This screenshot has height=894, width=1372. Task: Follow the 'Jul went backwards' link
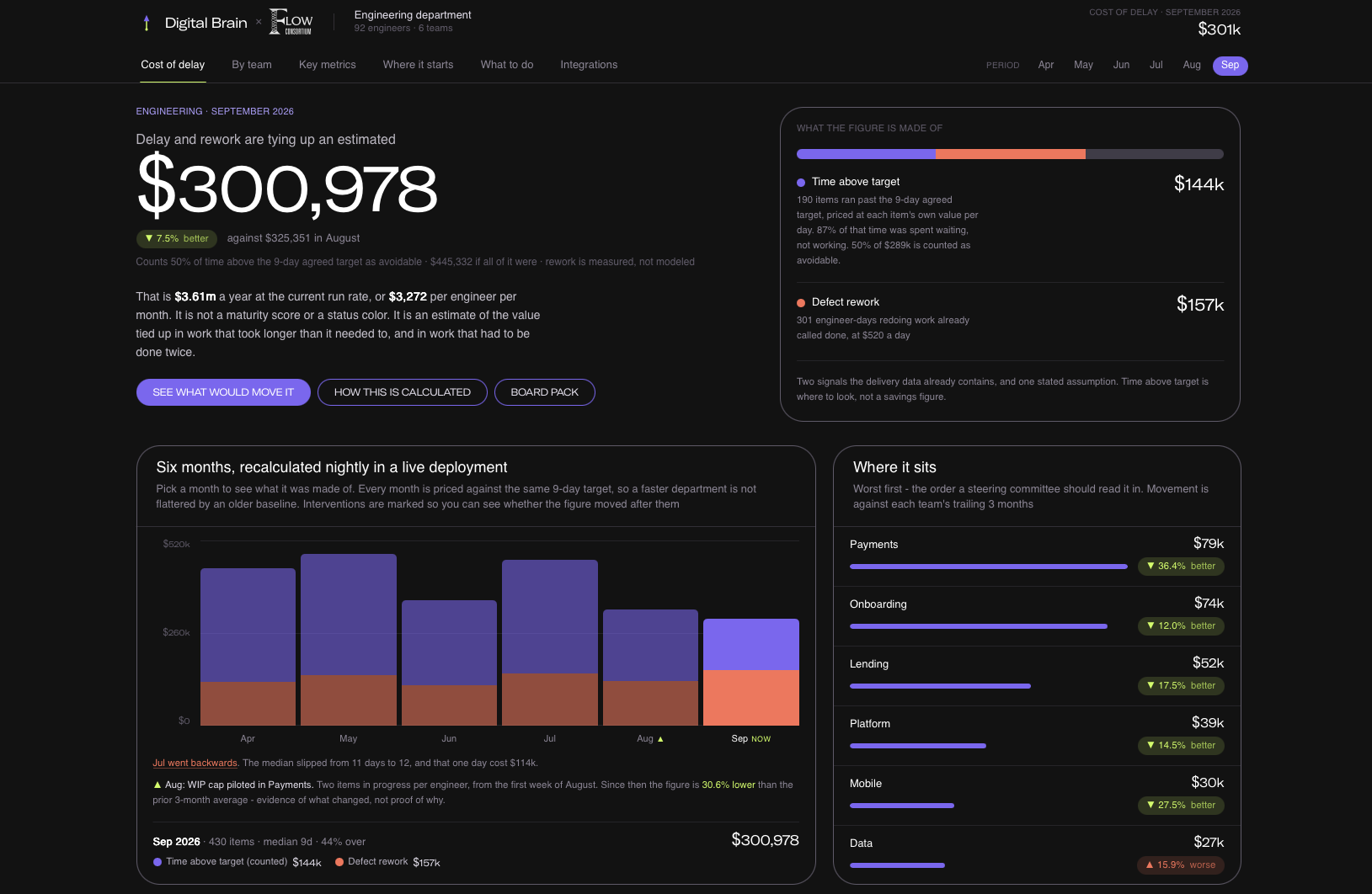(x=195, y=763)
